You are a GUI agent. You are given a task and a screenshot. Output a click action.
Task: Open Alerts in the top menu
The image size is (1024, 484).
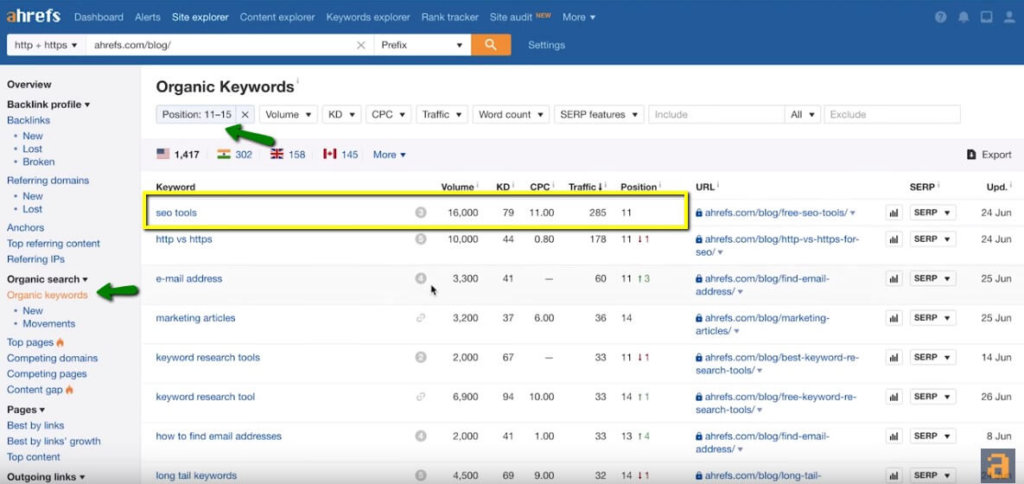pos(148,18)
